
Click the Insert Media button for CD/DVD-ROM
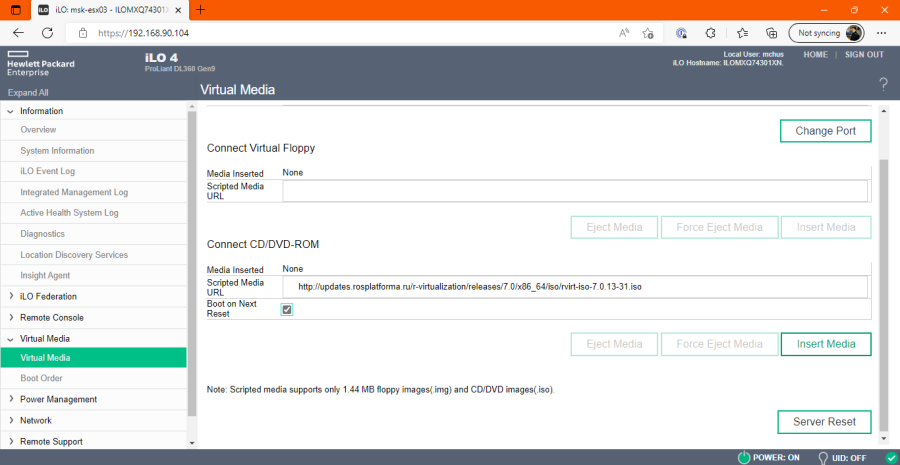click(x=825, y=344)
